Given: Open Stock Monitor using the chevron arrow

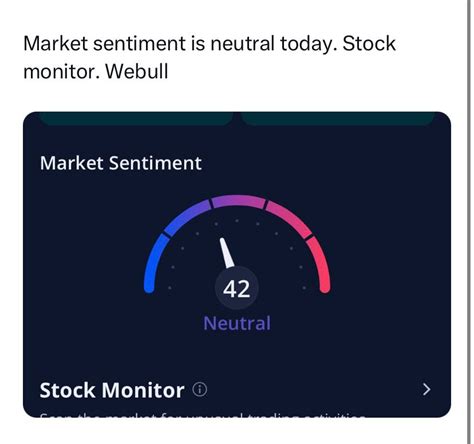Looking at the screenshot, I should [426, 389].
